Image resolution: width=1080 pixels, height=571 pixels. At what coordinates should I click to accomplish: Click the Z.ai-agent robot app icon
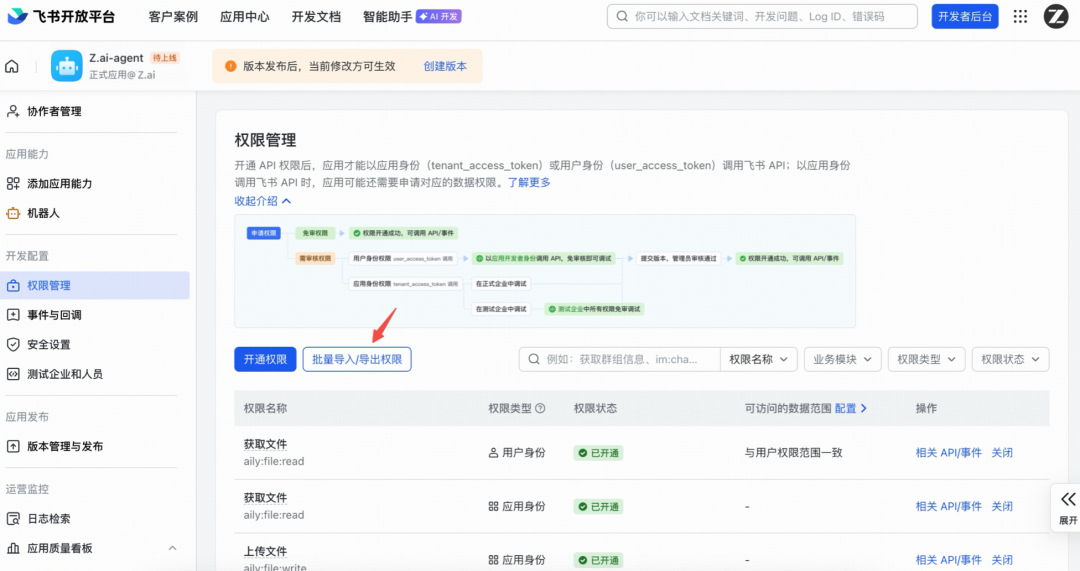(x=67, y=67)
